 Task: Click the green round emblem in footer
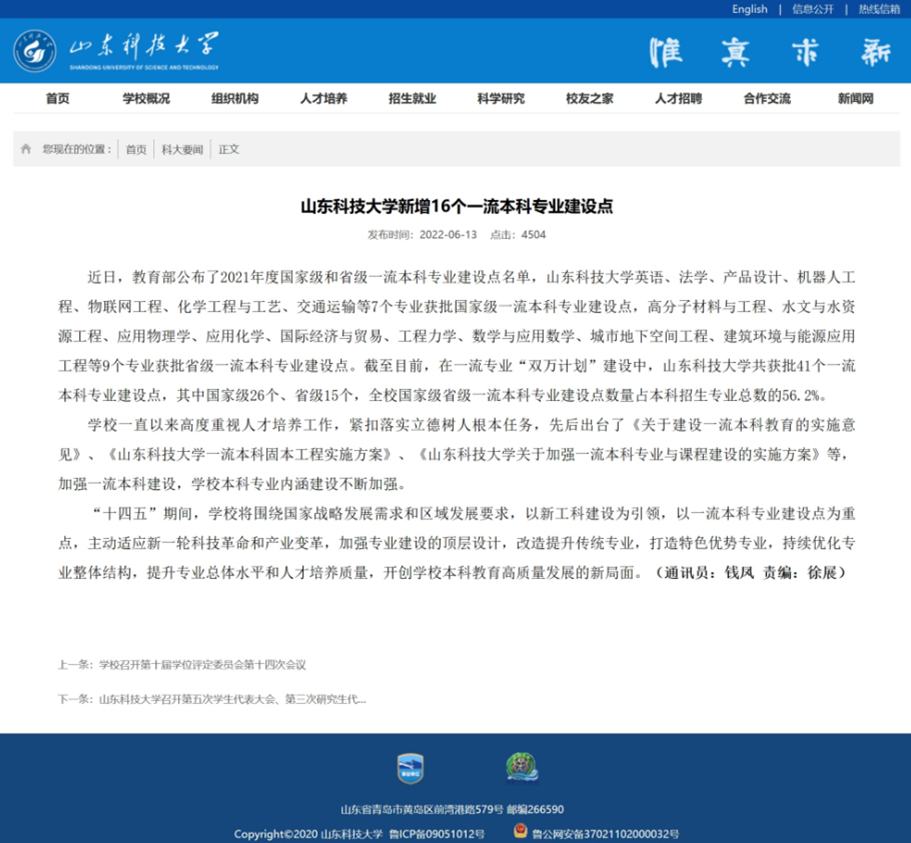(x=521, y=767)
